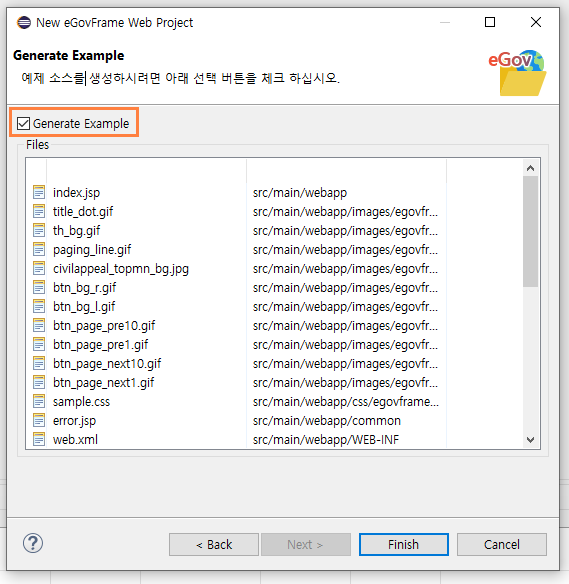Select web.xml file name

[75, 439]
